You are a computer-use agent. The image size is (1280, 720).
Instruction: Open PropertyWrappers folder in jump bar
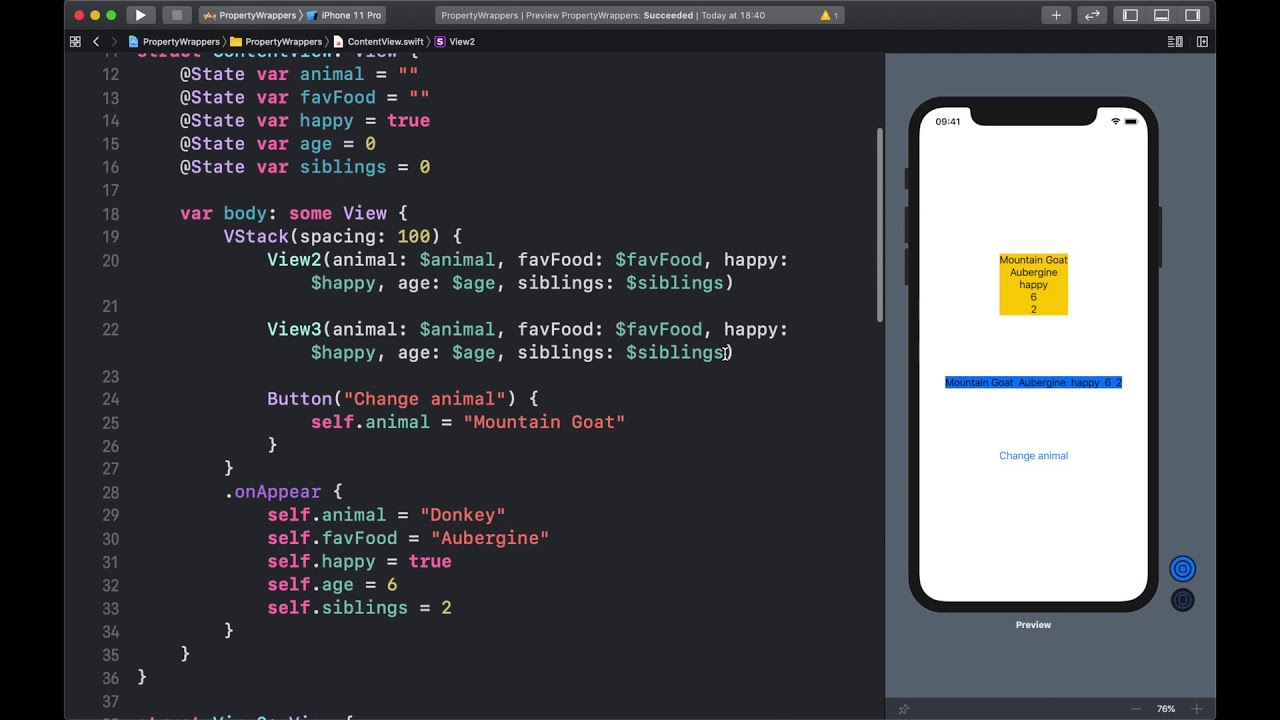pos(276,42)
